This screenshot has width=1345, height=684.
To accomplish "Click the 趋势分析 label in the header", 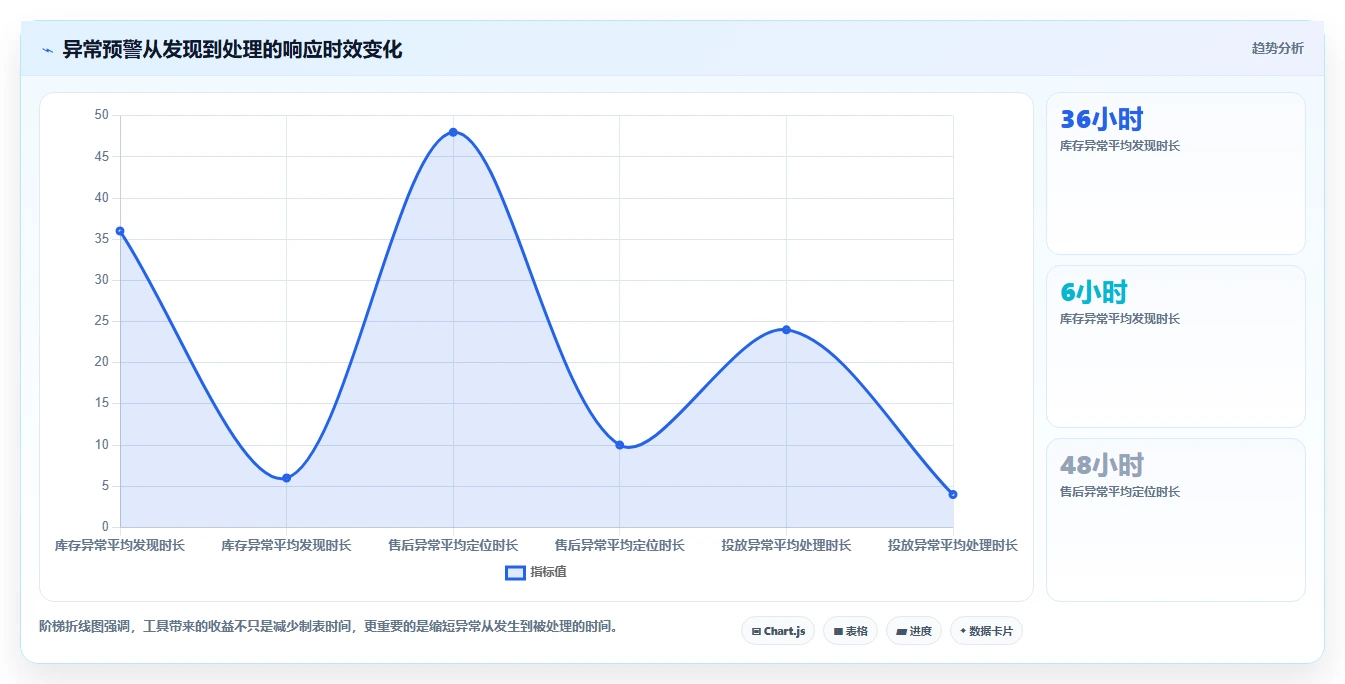I will click(x=1277, y=48).
